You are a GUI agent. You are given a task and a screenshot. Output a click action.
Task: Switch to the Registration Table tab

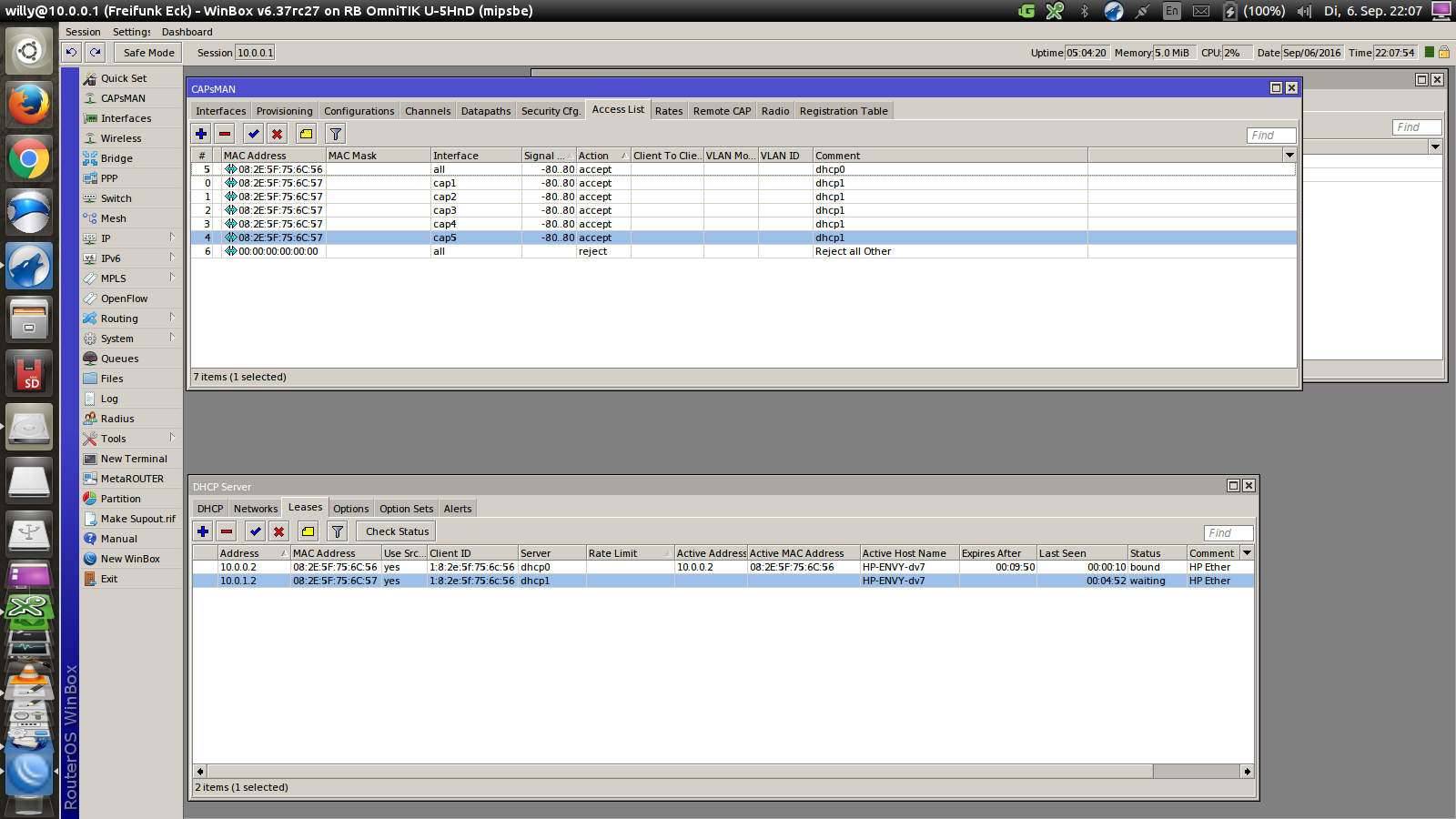844,111
